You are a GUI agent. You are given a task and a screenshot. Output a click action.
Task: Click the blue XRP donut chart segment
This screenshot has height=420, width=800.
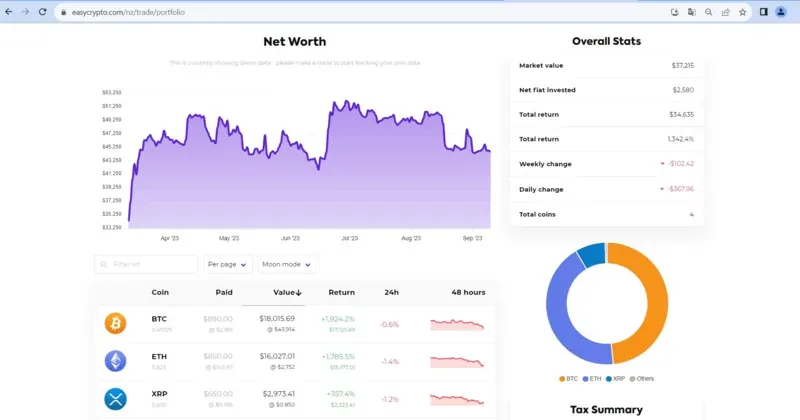tap(592, 255)
